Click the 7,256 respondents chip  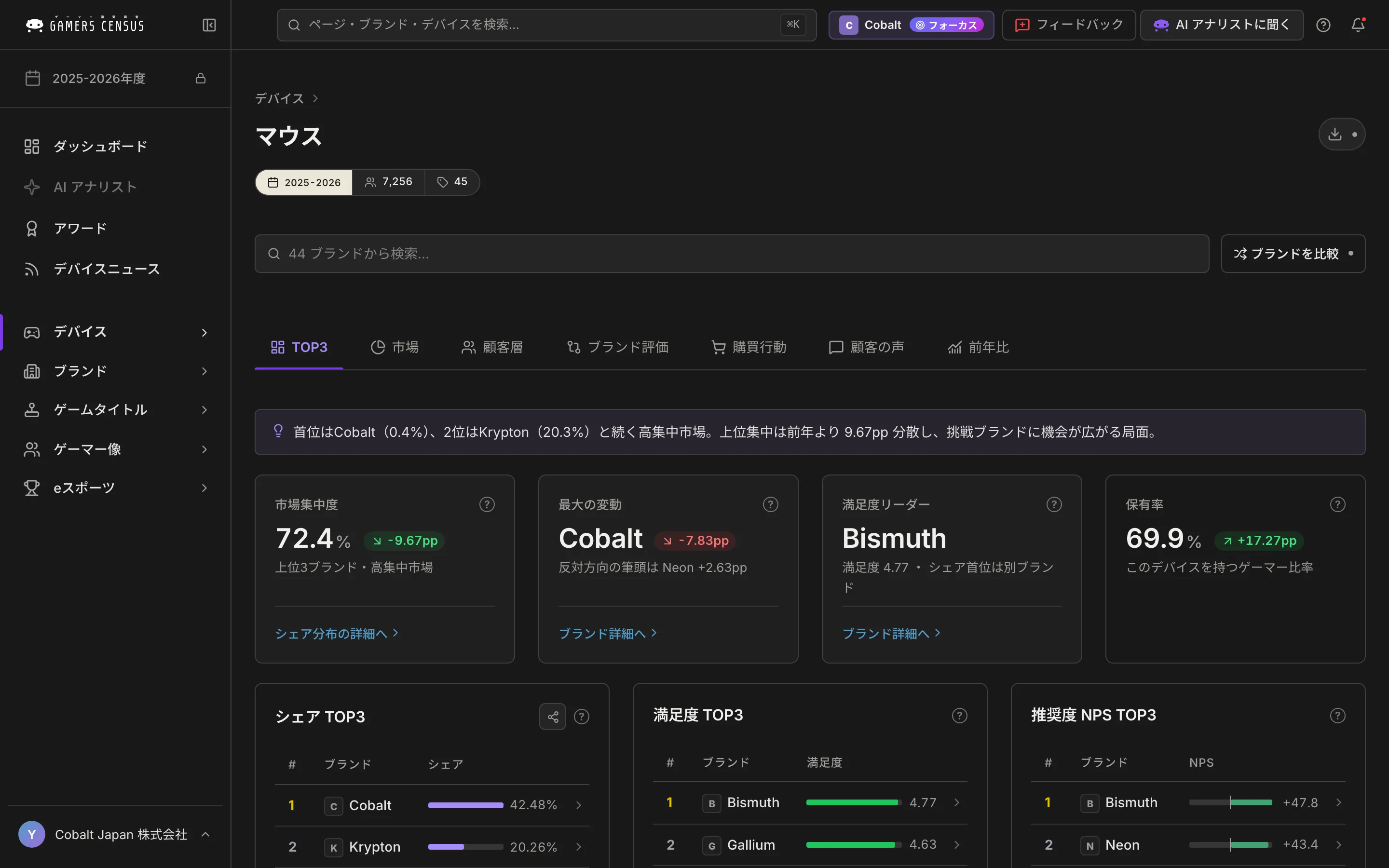389,182
